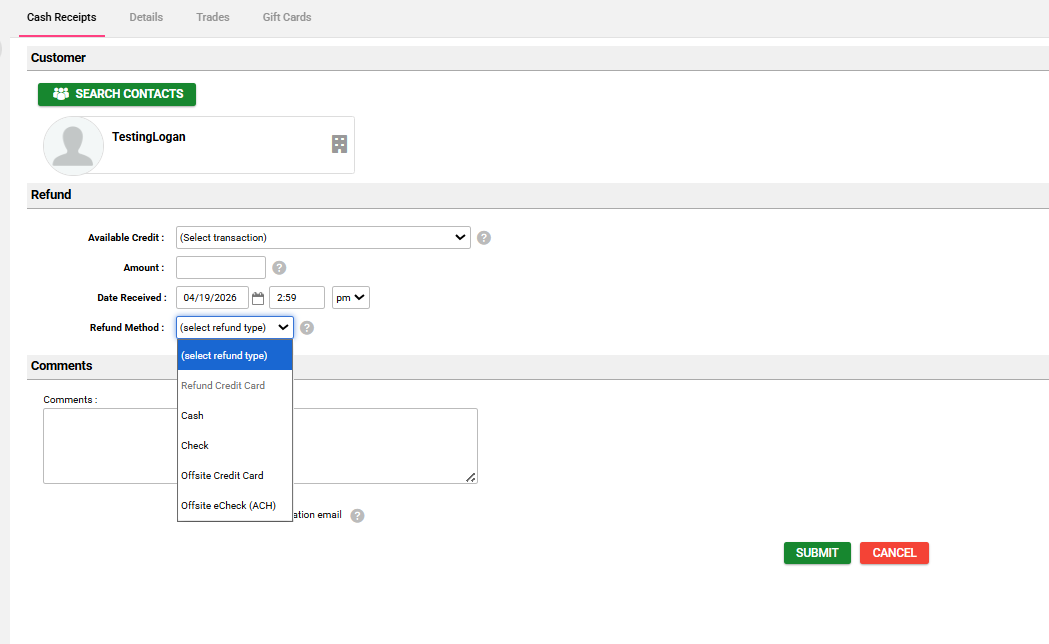This screenshot has height=644, width=1049.
Task: Click the help icon next to Refund Method
Action: click(x=307, y=327)
